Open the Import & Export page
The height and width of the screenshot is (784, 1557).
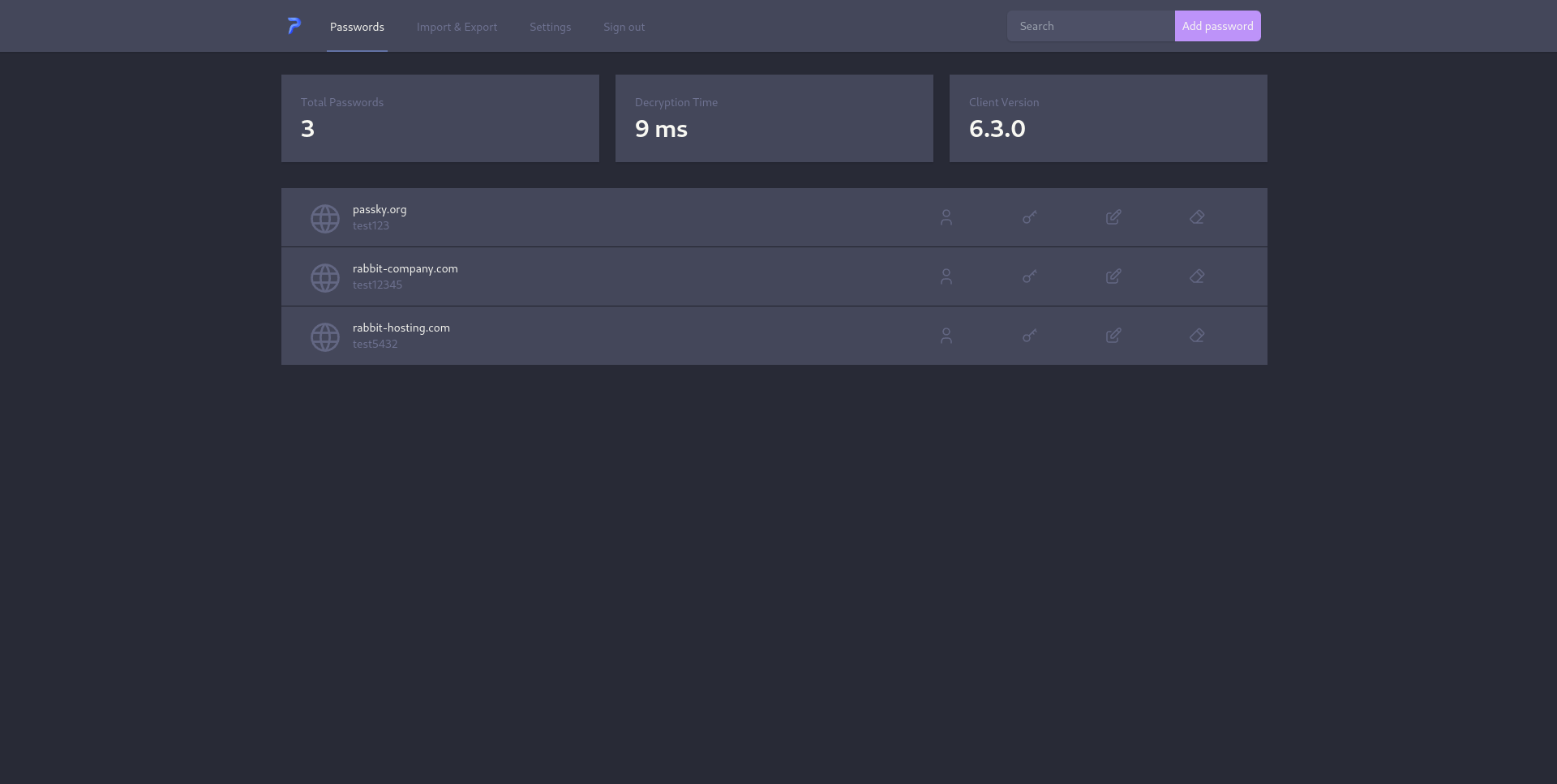[x=457, y=27]
